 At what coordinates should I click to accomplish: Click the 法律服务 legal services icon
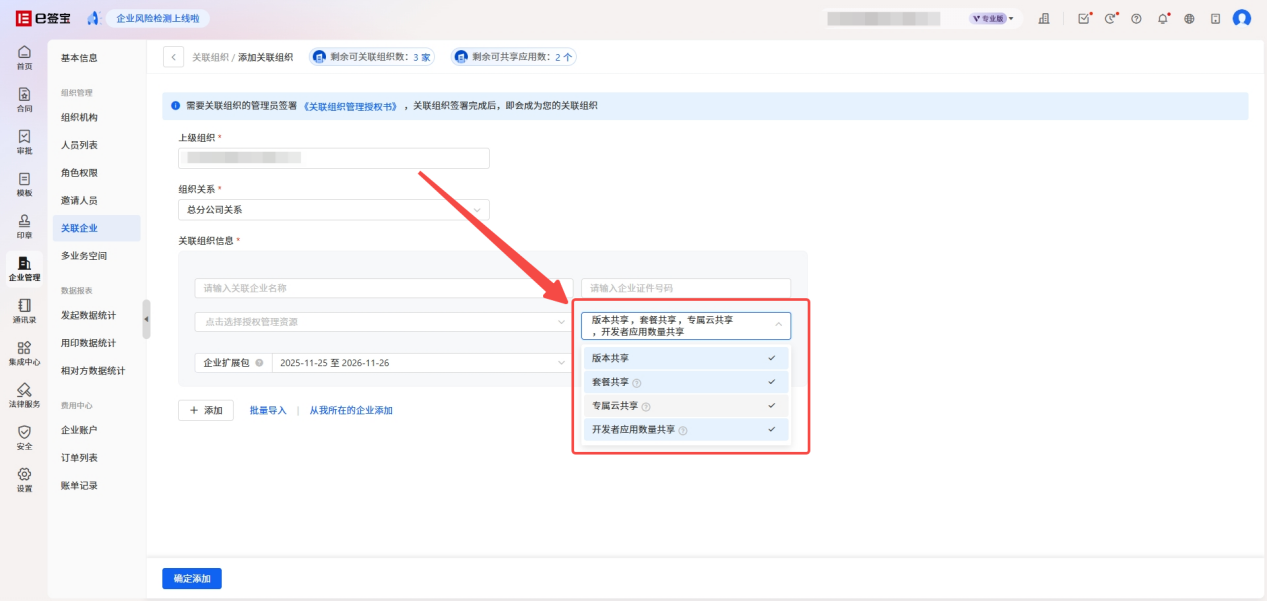24,394
